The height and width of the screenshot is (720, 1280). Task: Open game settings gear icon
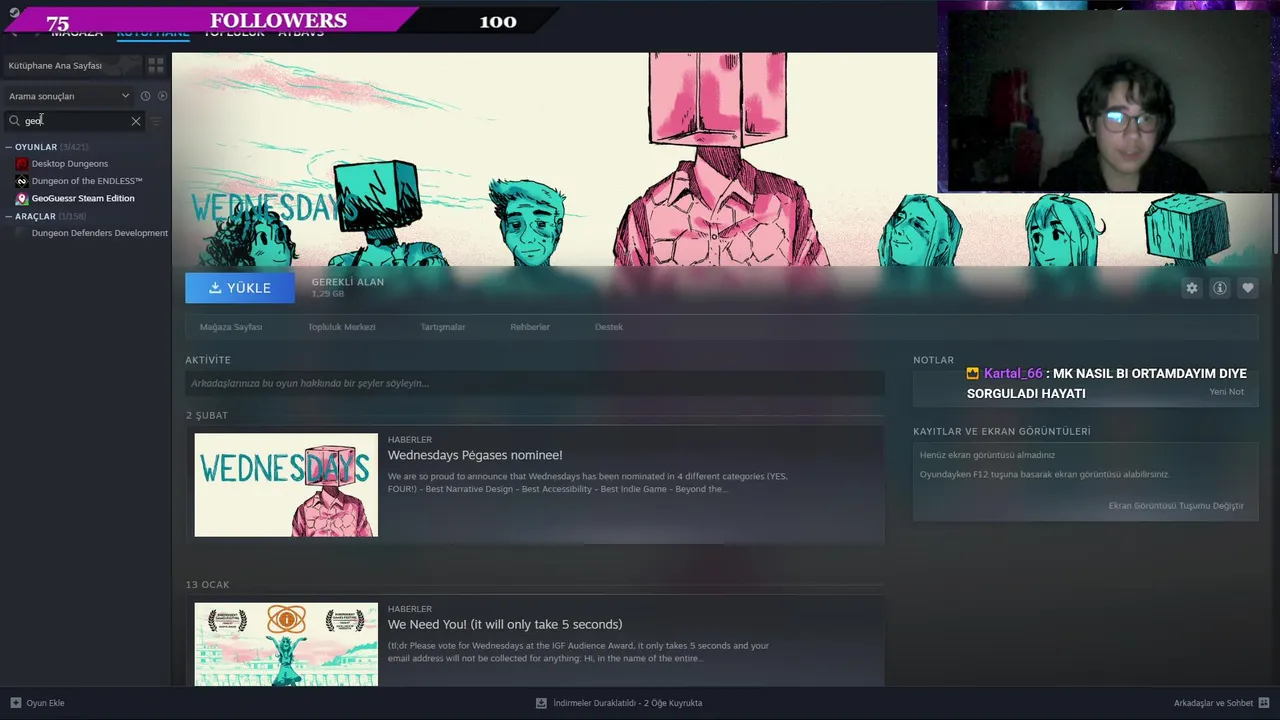(x=1191, y=288)
